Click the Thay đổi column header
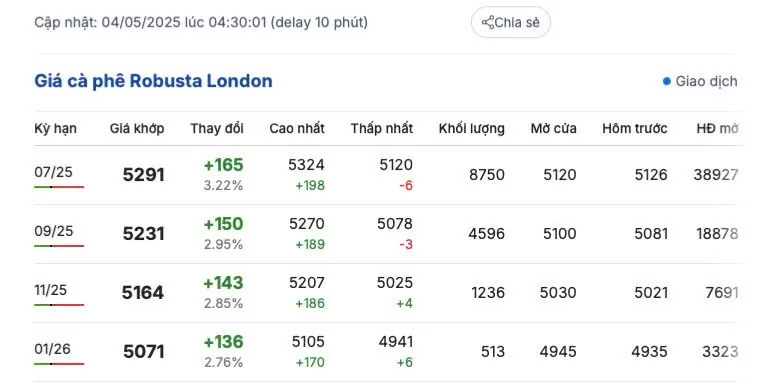This screenshot has width=773, height=386. 217,129
